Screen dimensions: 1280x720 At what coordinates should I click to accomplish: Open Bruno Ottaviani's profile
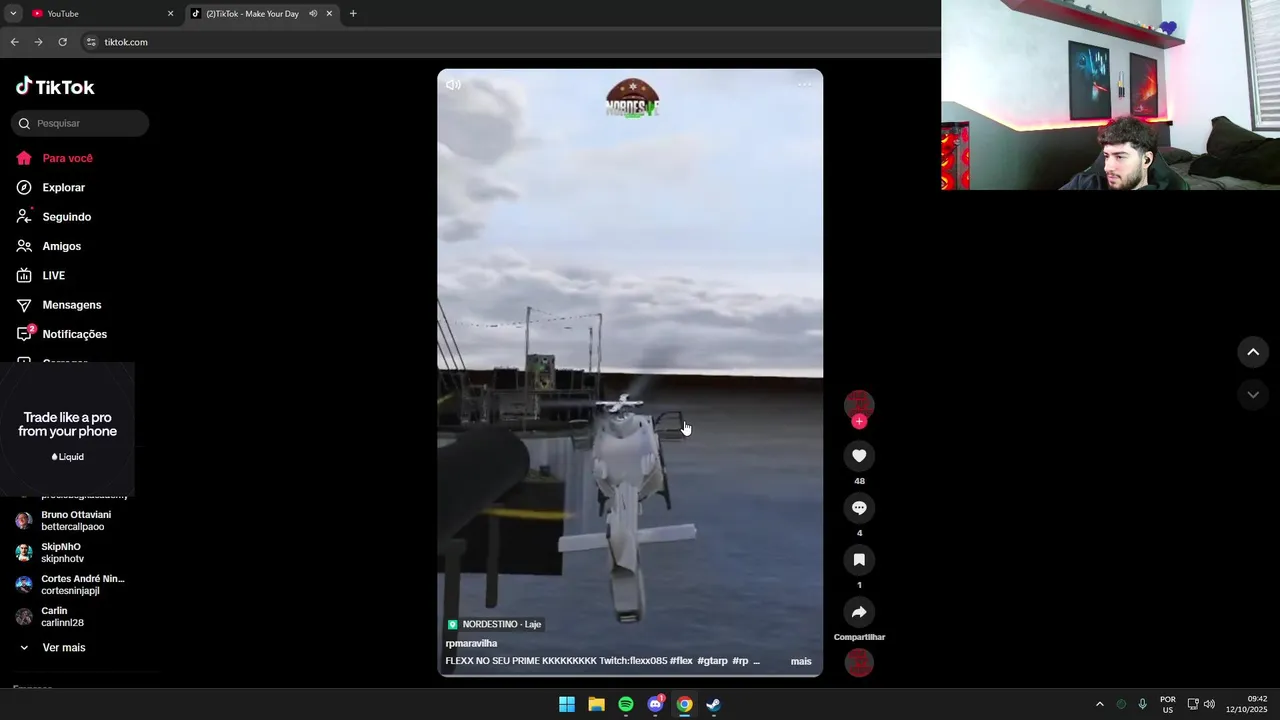tap(70, 521)
